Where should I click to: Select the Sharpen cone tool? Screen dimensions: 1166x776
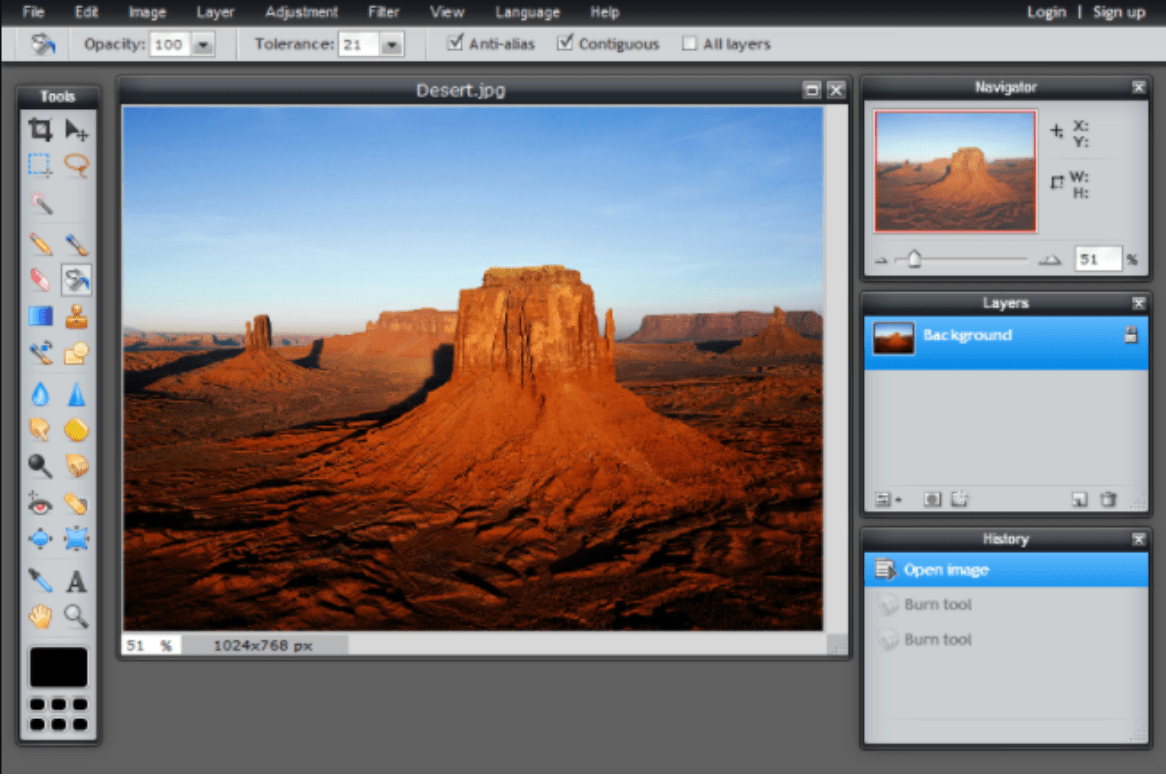pos(76,394)
